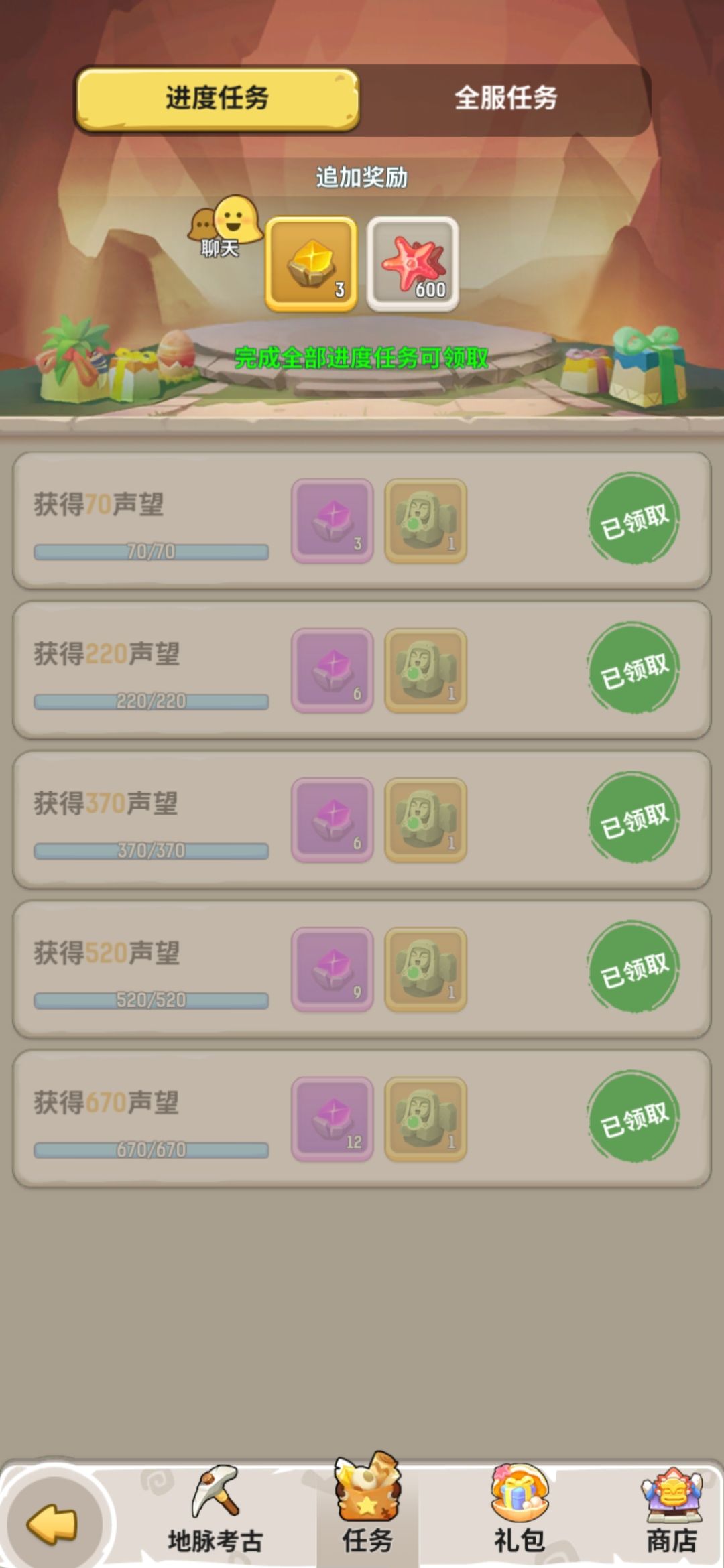Click the 220/220 progress bar
Viewport: 724px width, 1568px height.
pos(152,702)
